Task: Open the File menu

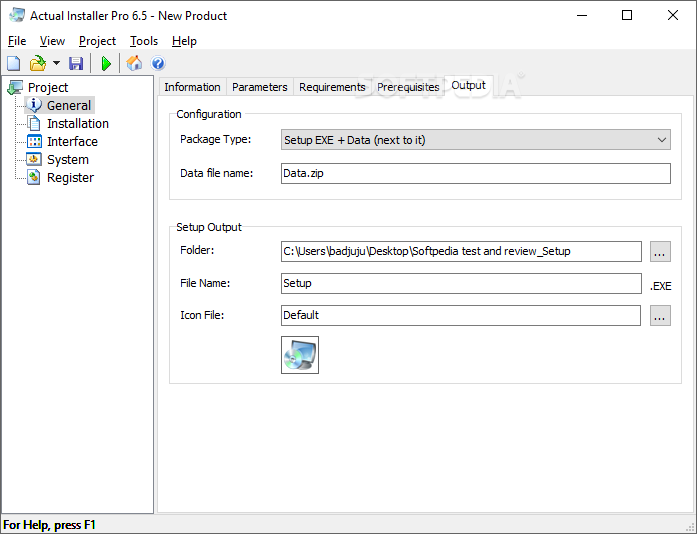Action: 17,41
